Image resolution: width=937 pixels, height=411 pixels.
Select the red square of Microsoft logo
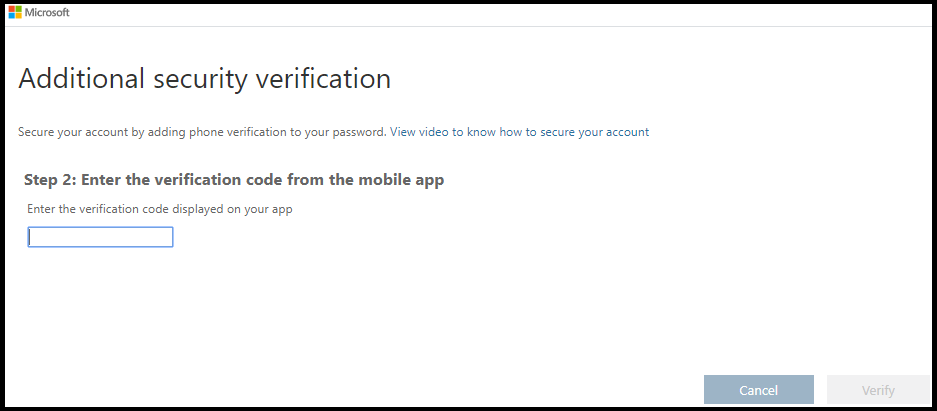coord(11,9)
